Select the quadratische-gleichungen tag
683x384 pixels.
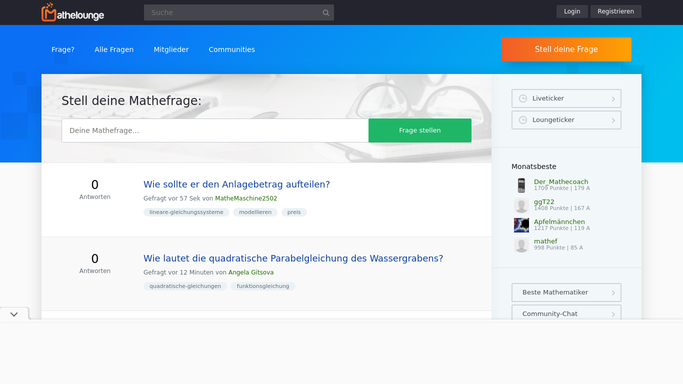[x=185, y=286]
